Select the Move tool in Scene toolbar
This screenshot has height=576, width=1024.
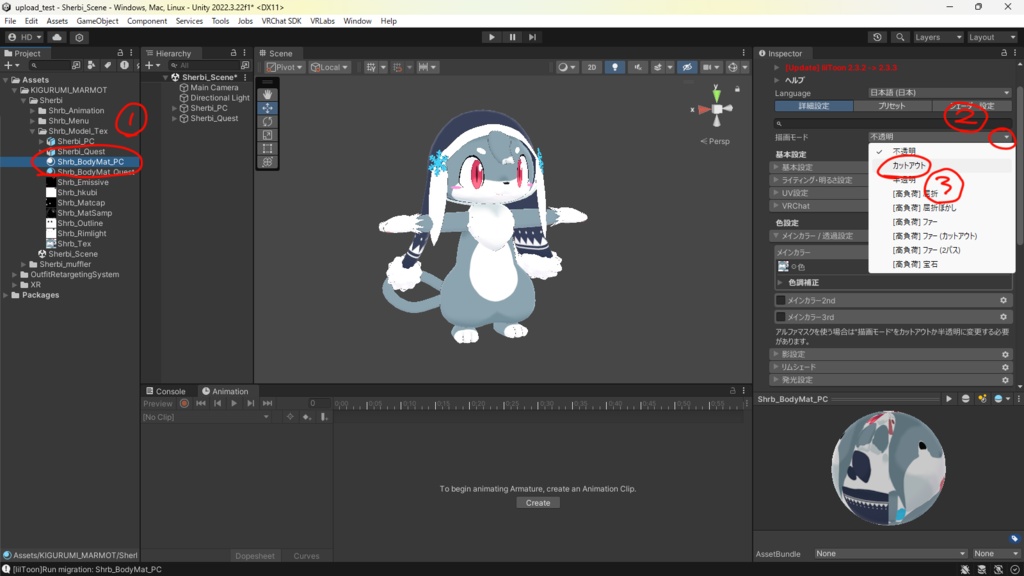click(x=267, y=108)
